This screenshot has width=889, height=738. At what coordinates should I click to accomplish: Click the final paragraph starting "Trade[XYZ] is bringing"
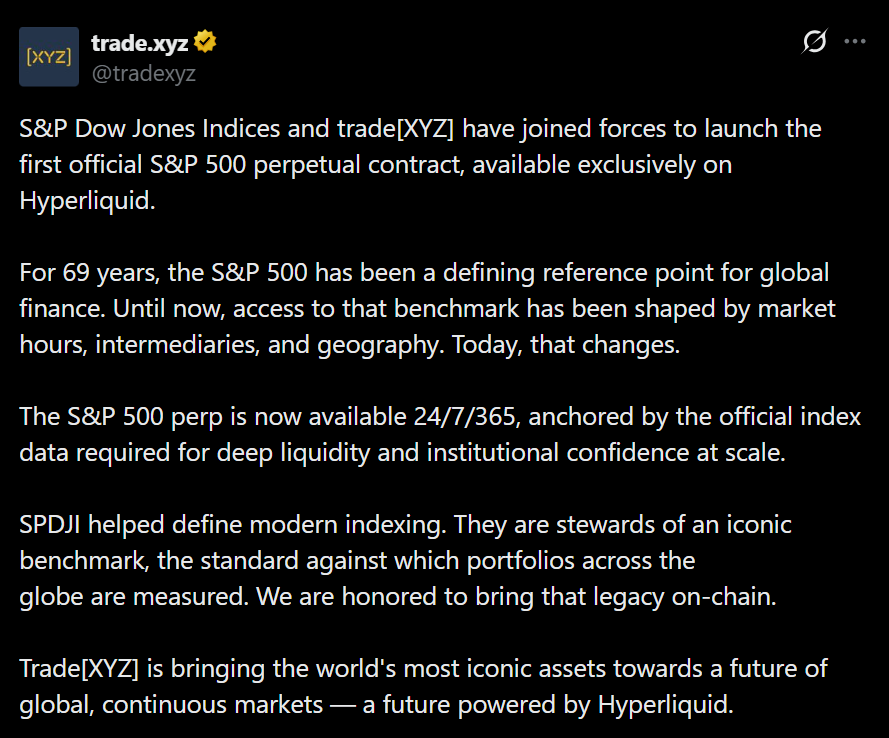pos(420,685)
